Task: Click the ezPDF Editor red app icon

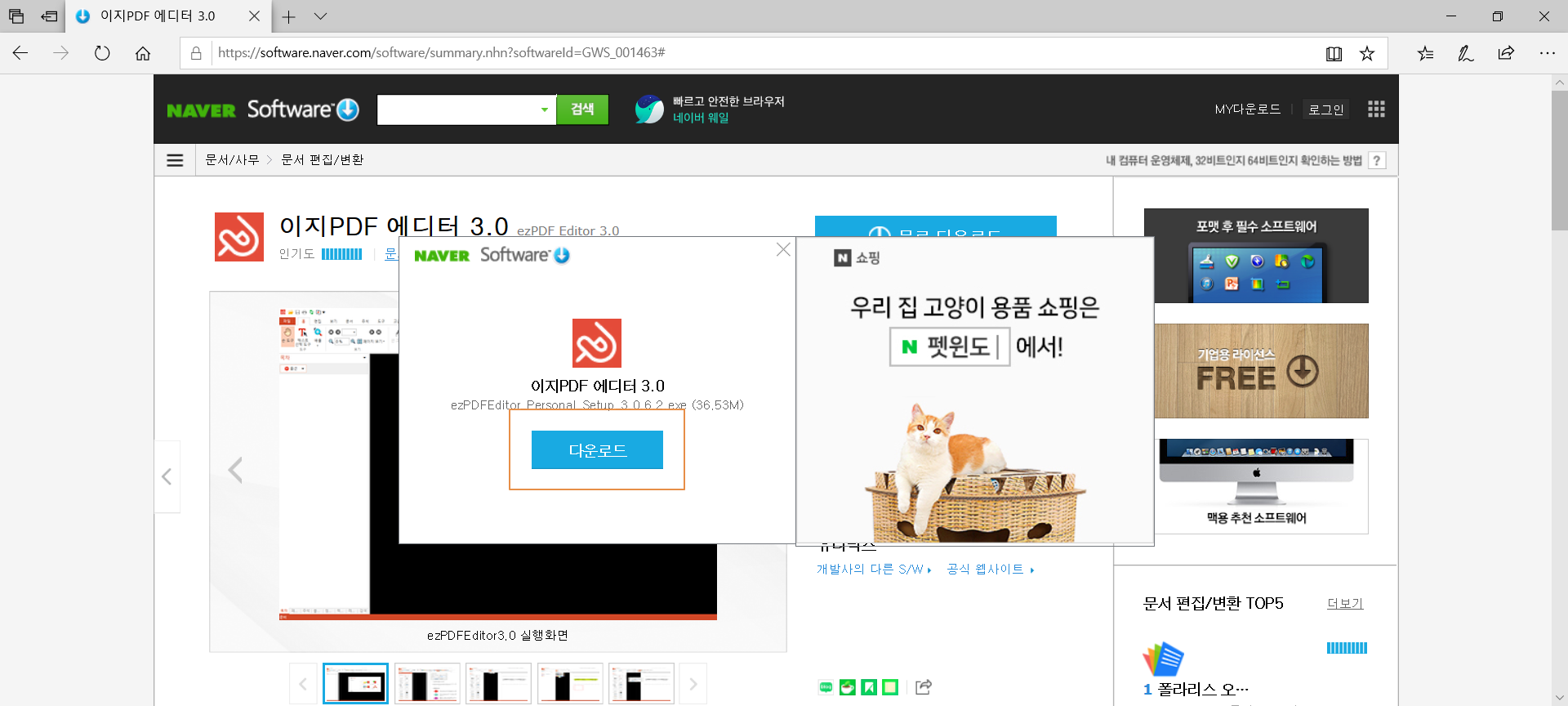Action: click(x=239, y=237)
